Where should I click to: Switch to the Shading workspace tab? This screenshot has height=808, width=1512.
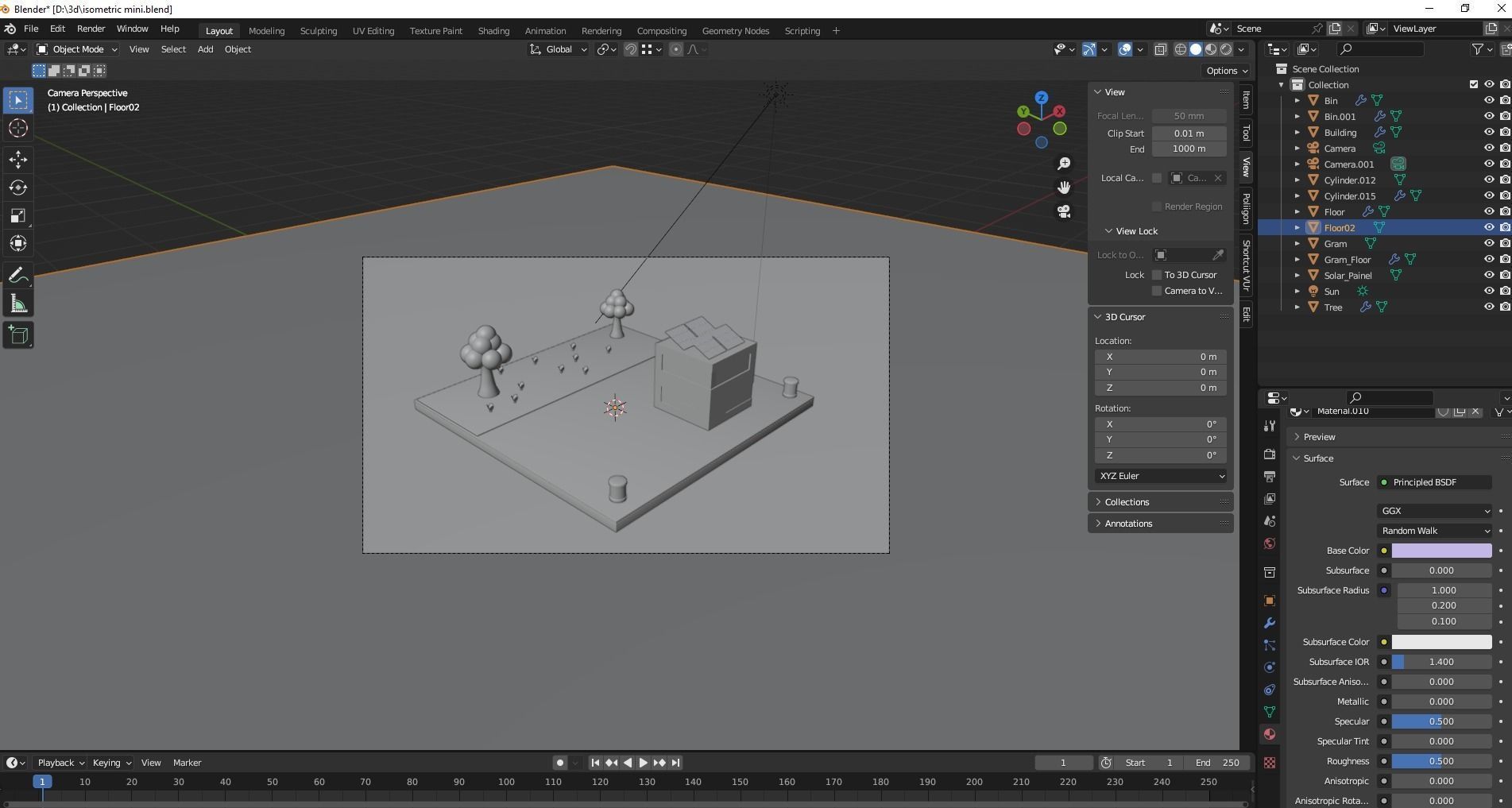coord(493,31)
